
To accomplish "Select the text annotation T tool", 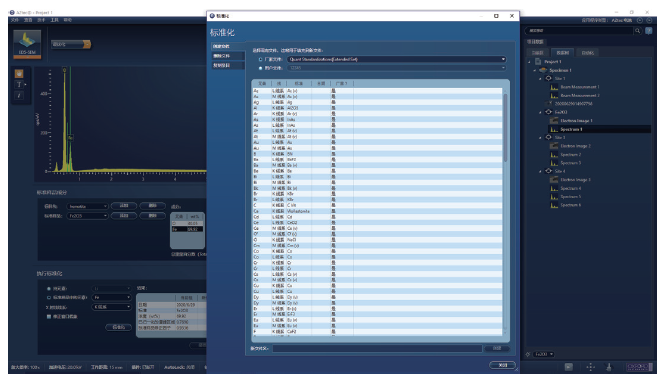I will [x=19, y=85].
